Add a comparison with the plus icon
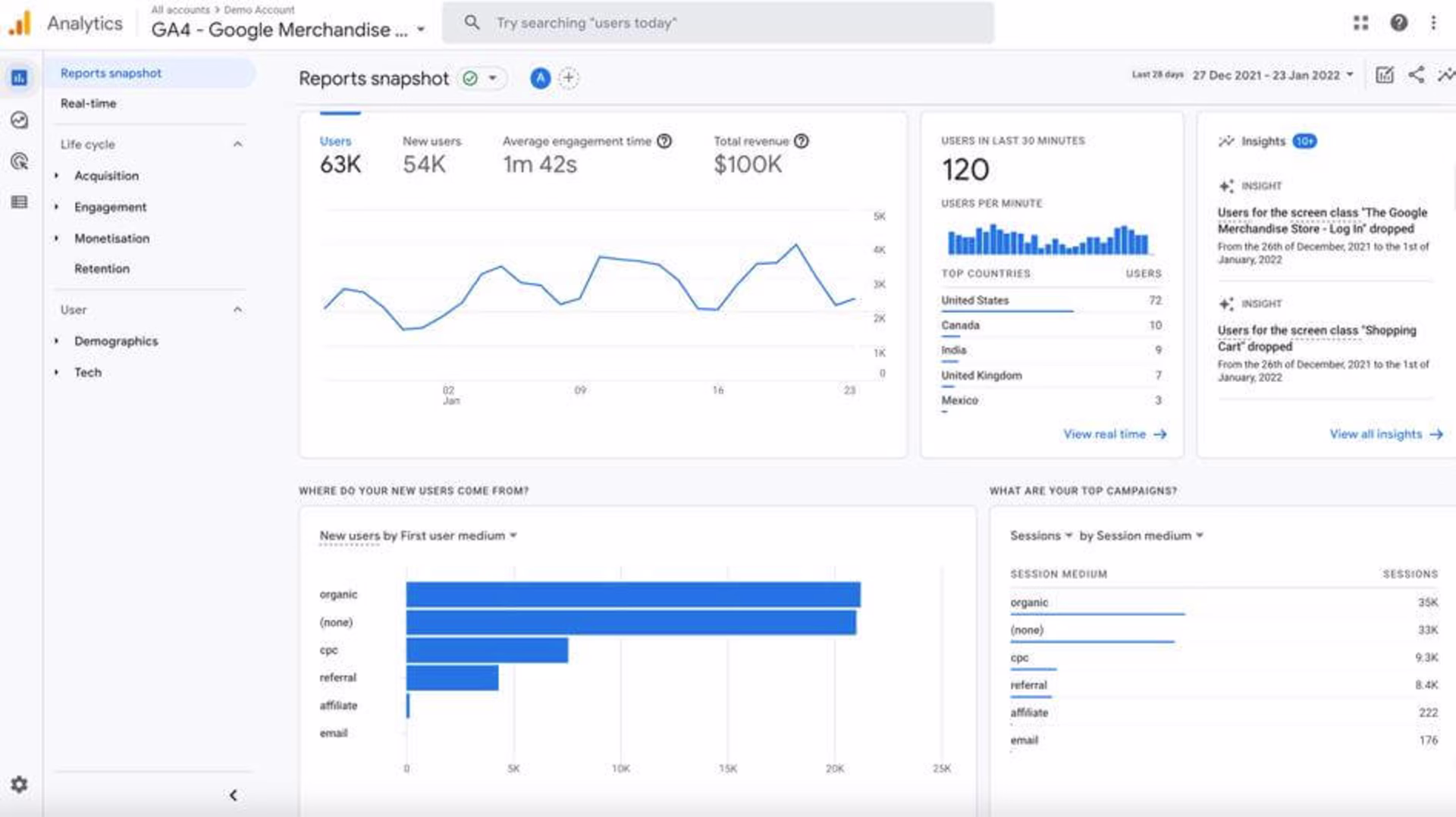Viewport: 1456px width, 817px height. click(569, 78)
